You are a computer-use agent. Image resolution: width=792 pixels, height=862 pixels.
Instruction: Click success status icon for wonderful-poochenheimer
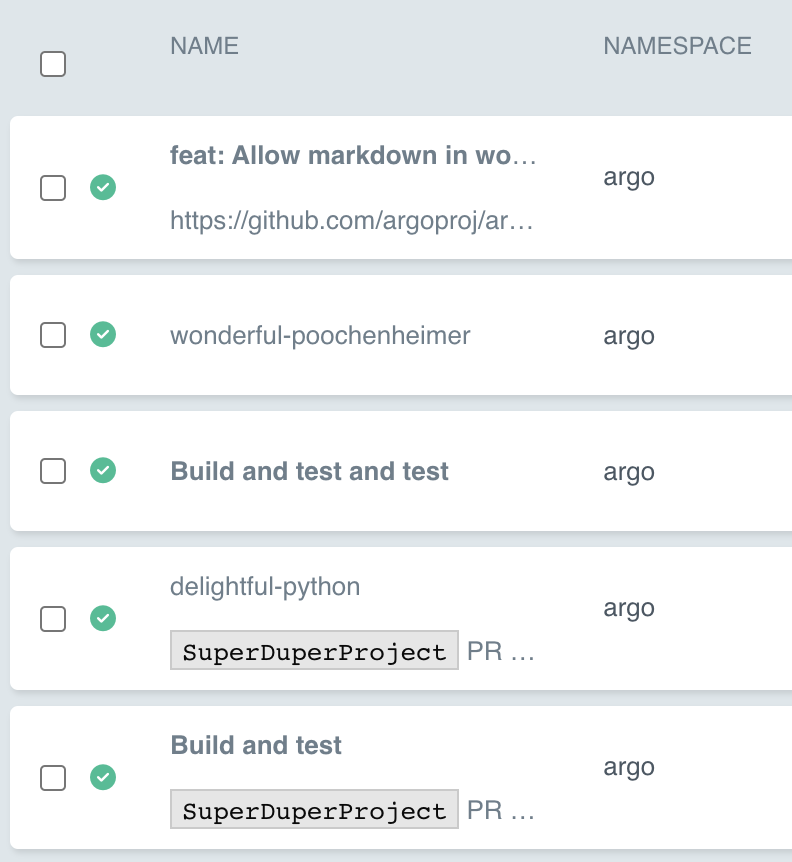(x=103, y=334)
